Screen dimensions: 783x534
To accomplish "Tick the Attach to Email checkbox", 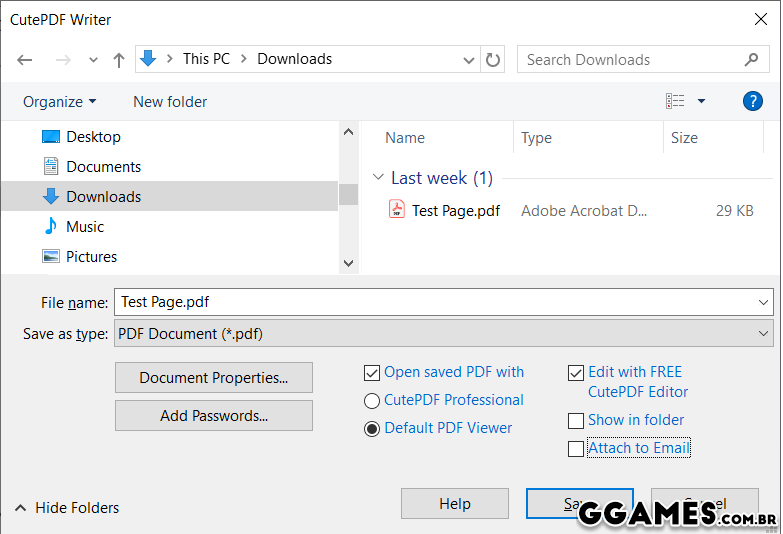I will (576, 449).
